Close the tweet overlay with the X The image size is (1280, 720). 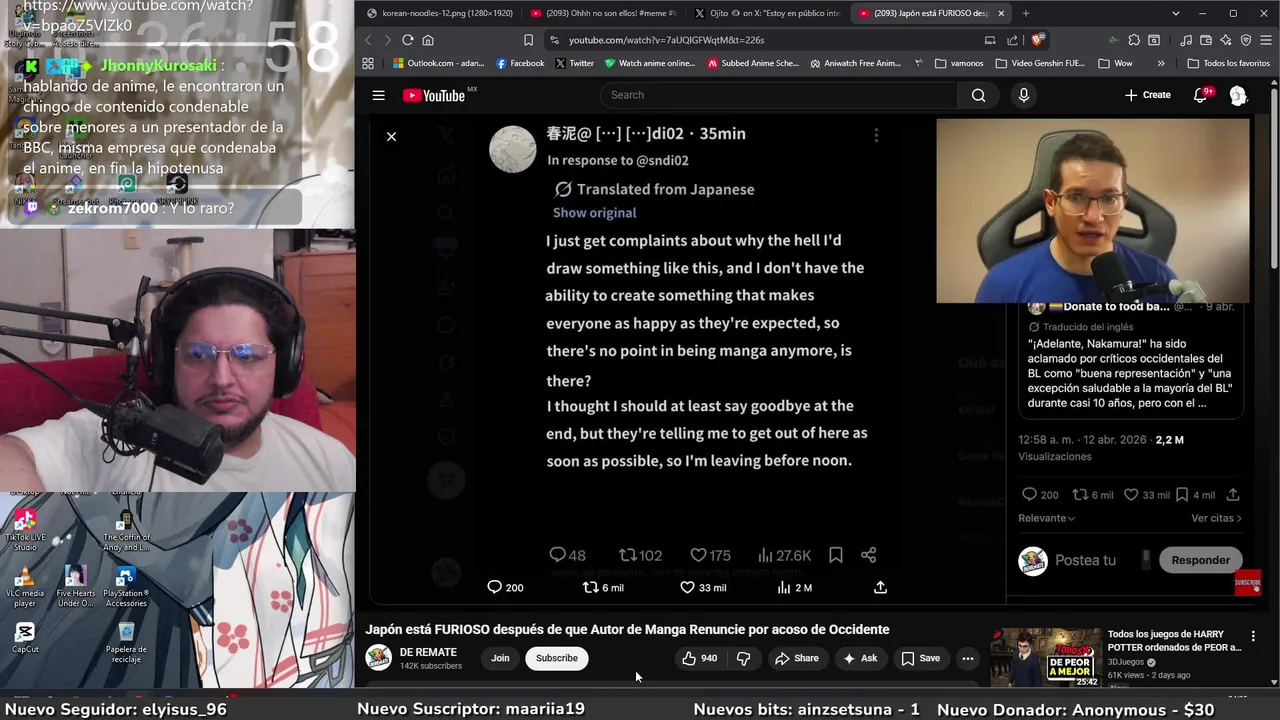[x=391, y=136]
